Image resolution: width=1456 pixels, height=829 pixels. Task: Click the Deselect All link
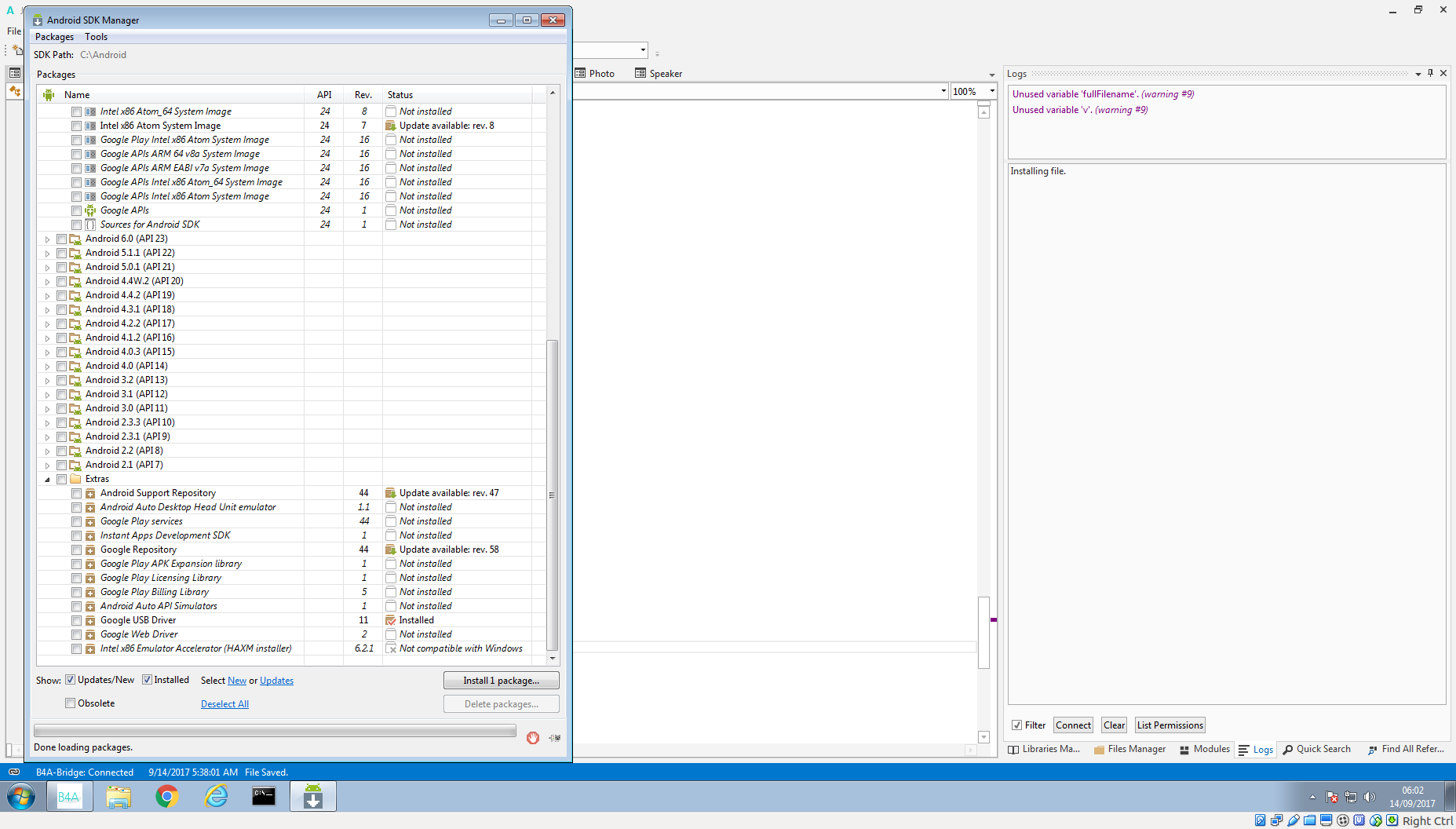pyautogui.click(x=224, y=704)
